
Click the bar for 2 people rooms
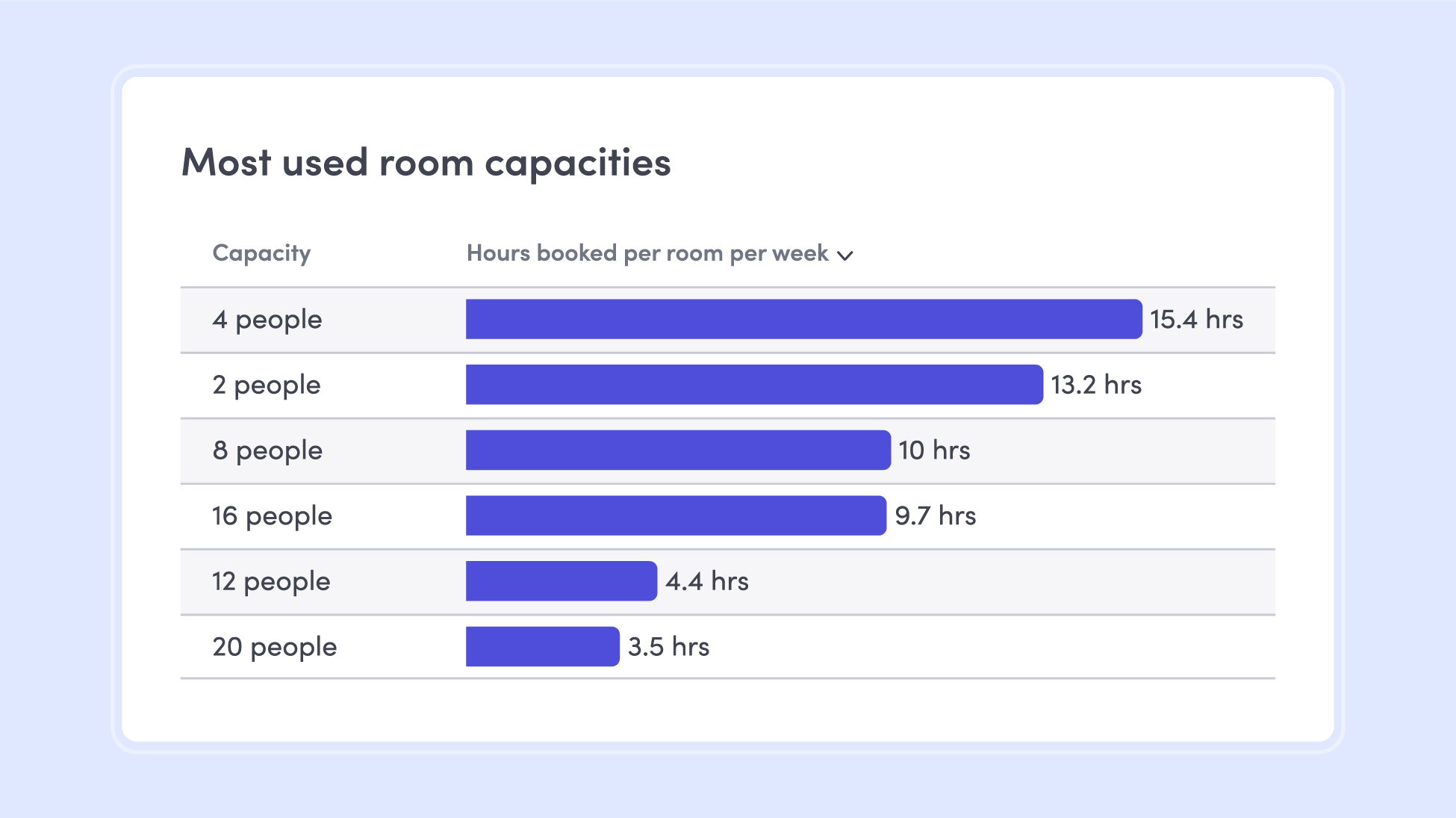pos(754,385)
